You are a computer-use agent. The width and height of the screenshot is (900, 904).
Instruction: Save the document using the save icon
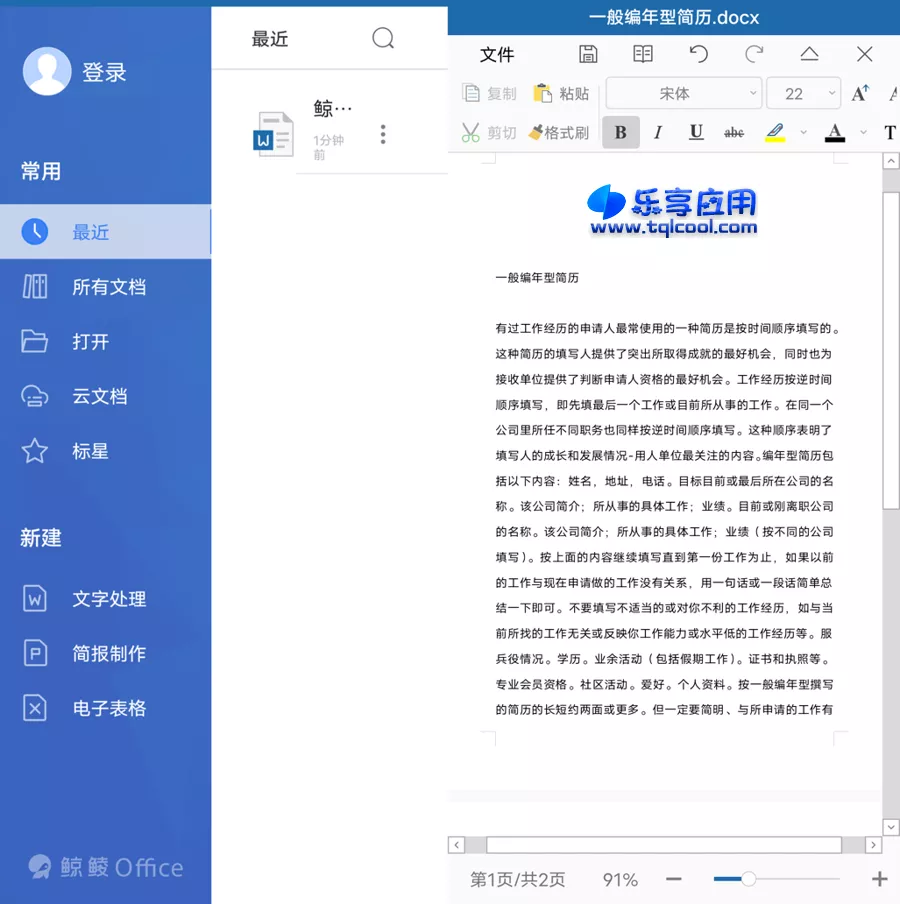point(588,54)
